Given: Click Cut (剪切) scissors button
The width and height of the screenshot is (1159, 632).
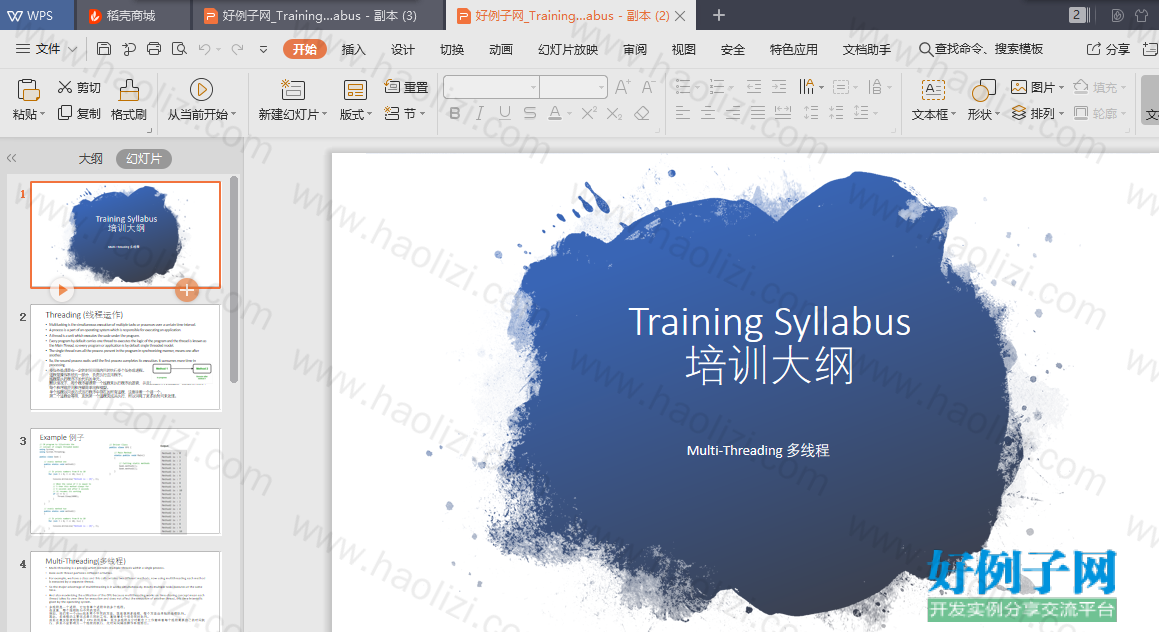Looking at the screenshot, I should click(79, 87).
